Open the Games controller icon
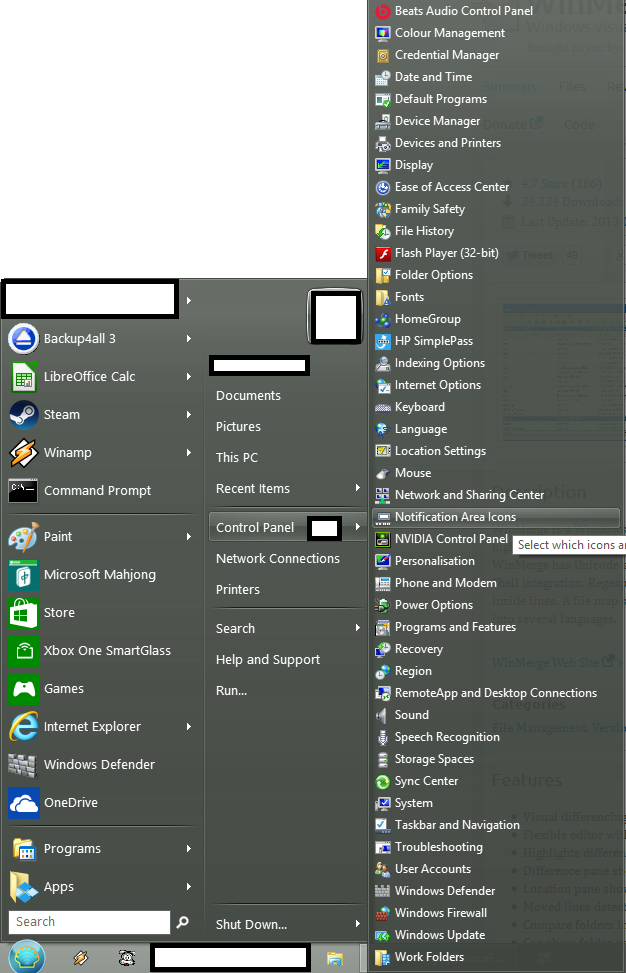Image resolution: width=626 pixels, height=973 pixels. point(24,689)
